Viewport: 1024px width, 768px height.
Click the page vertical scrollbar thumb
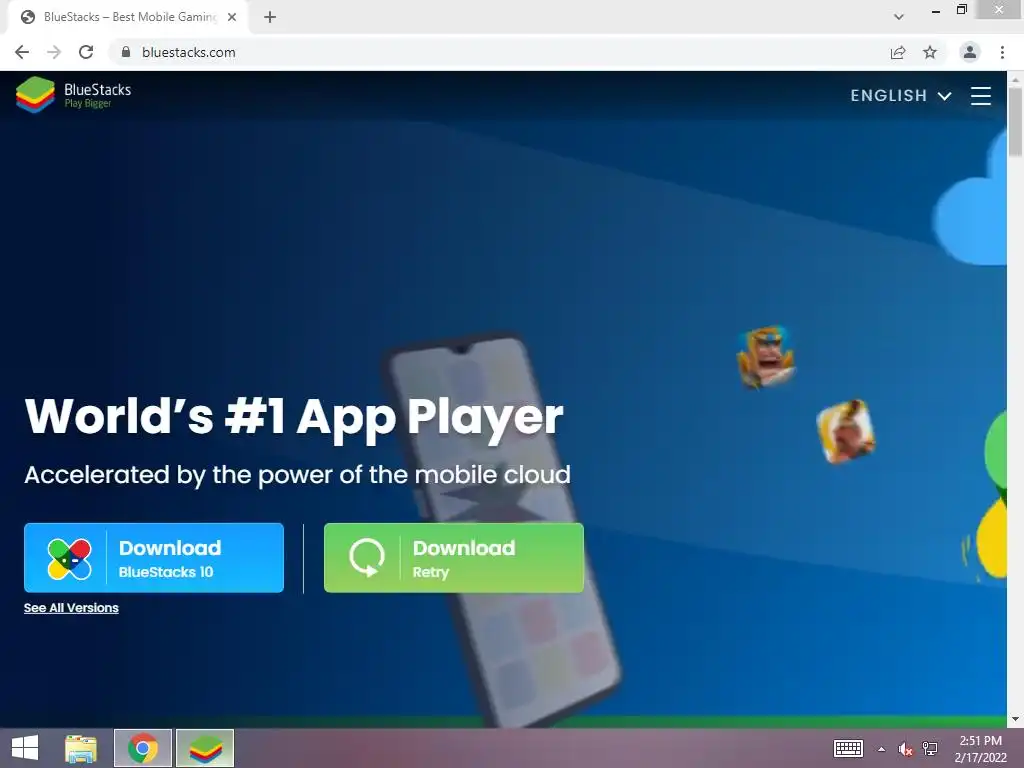tap(1015, 121)
